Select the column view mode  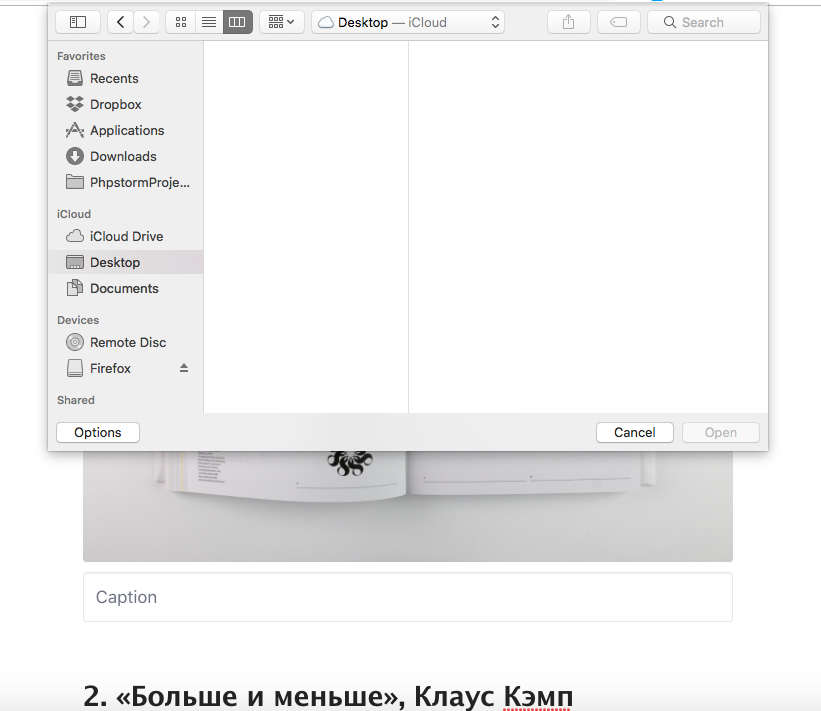237,22
